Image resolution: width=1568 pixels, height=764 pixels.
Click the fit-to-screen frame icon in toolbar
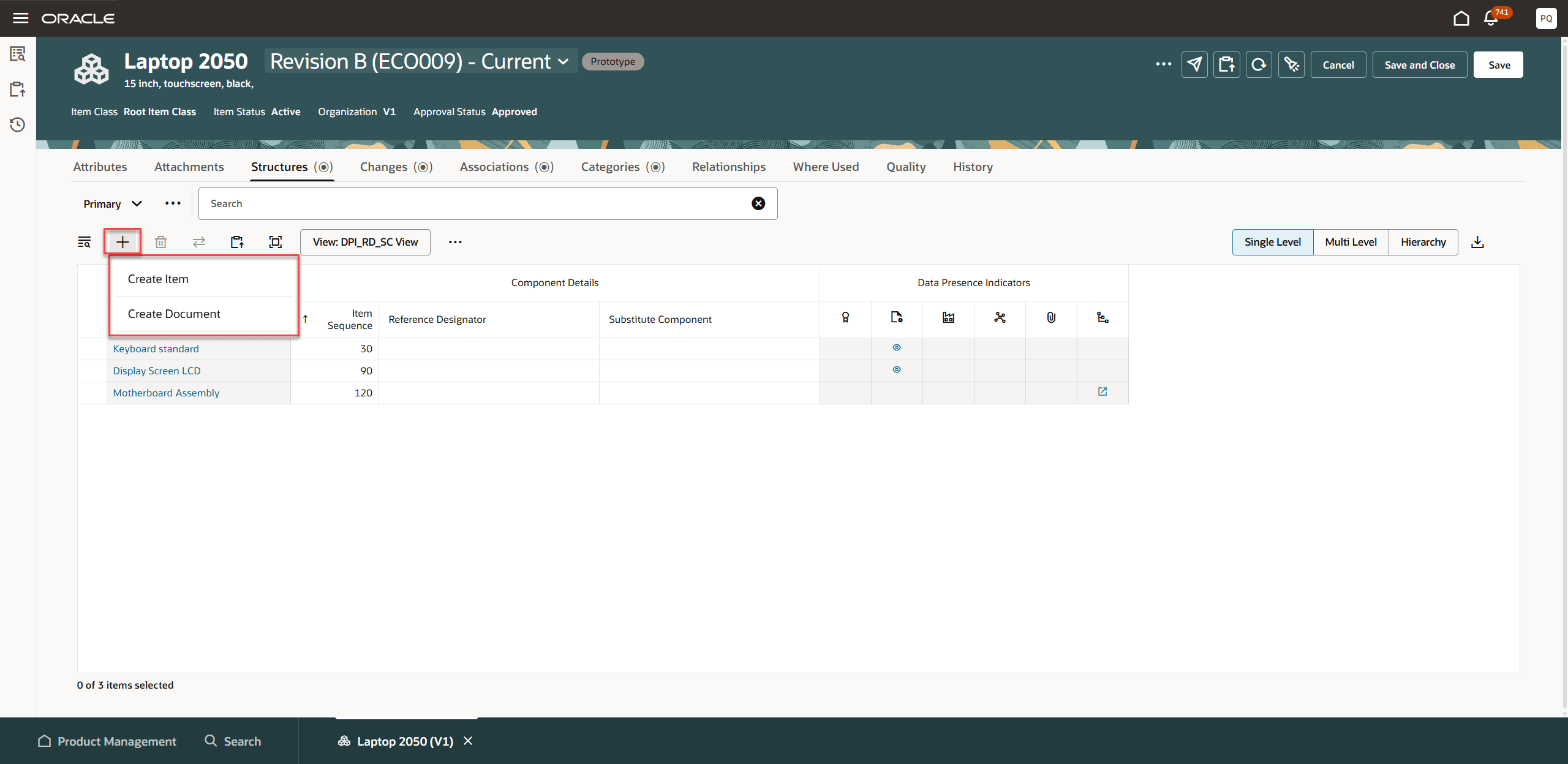[276, 242]
